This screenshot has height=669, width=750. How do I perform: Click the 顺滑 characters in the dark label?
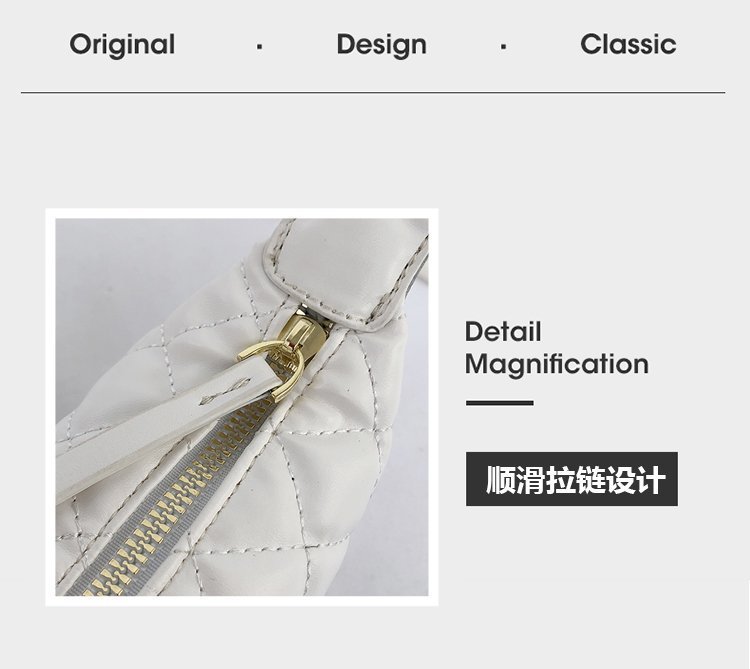pos(515,479)
